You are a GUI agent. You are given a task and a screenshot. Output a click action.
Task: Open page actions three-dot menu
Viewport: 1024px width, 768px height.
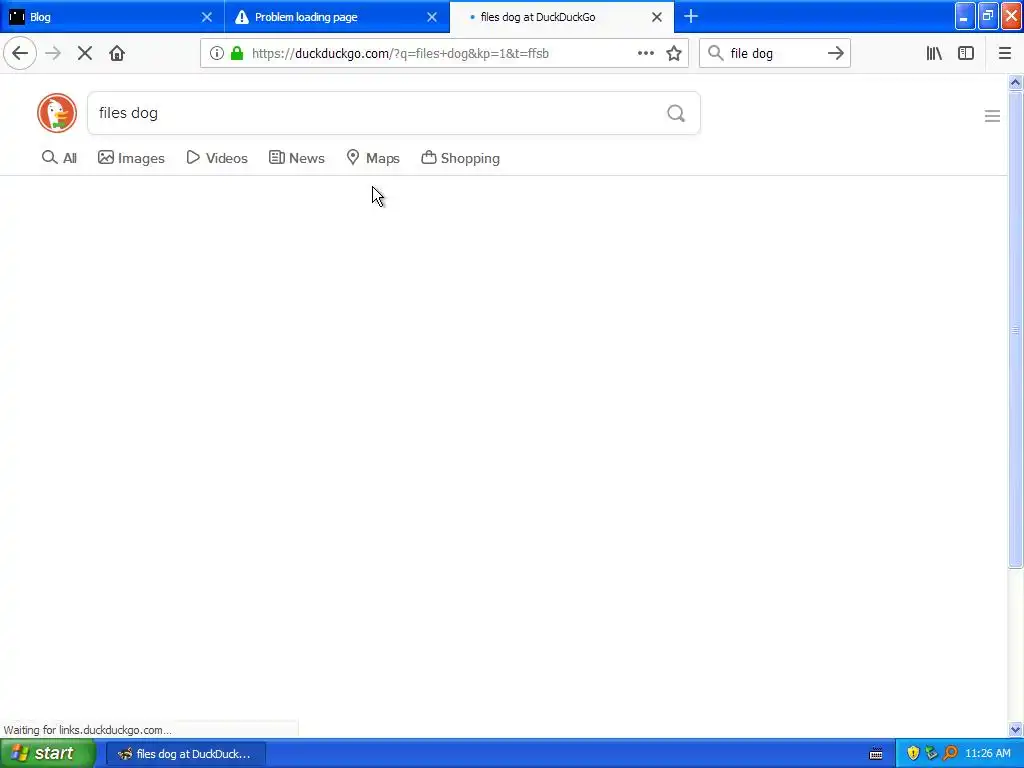point(646,54)
